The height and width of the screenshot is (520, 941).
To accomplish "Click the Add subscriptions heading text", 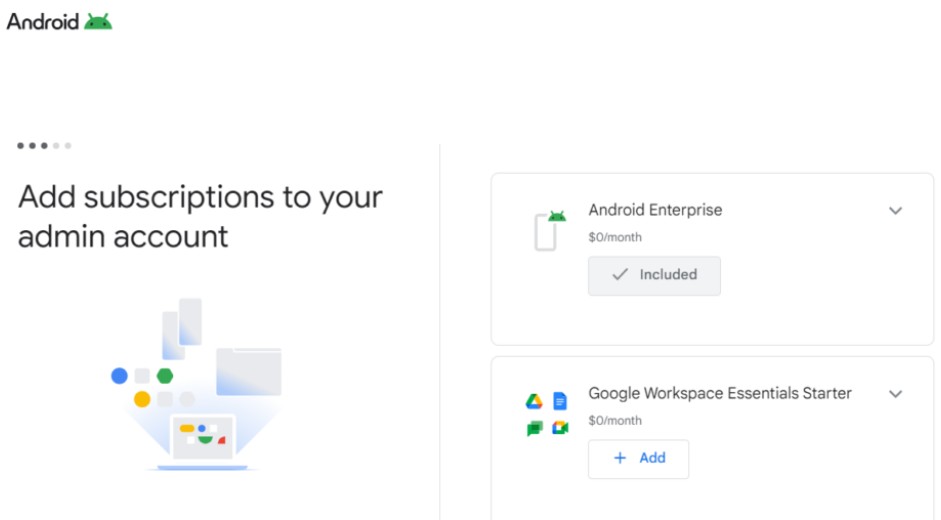I will (x=200, y=216).
